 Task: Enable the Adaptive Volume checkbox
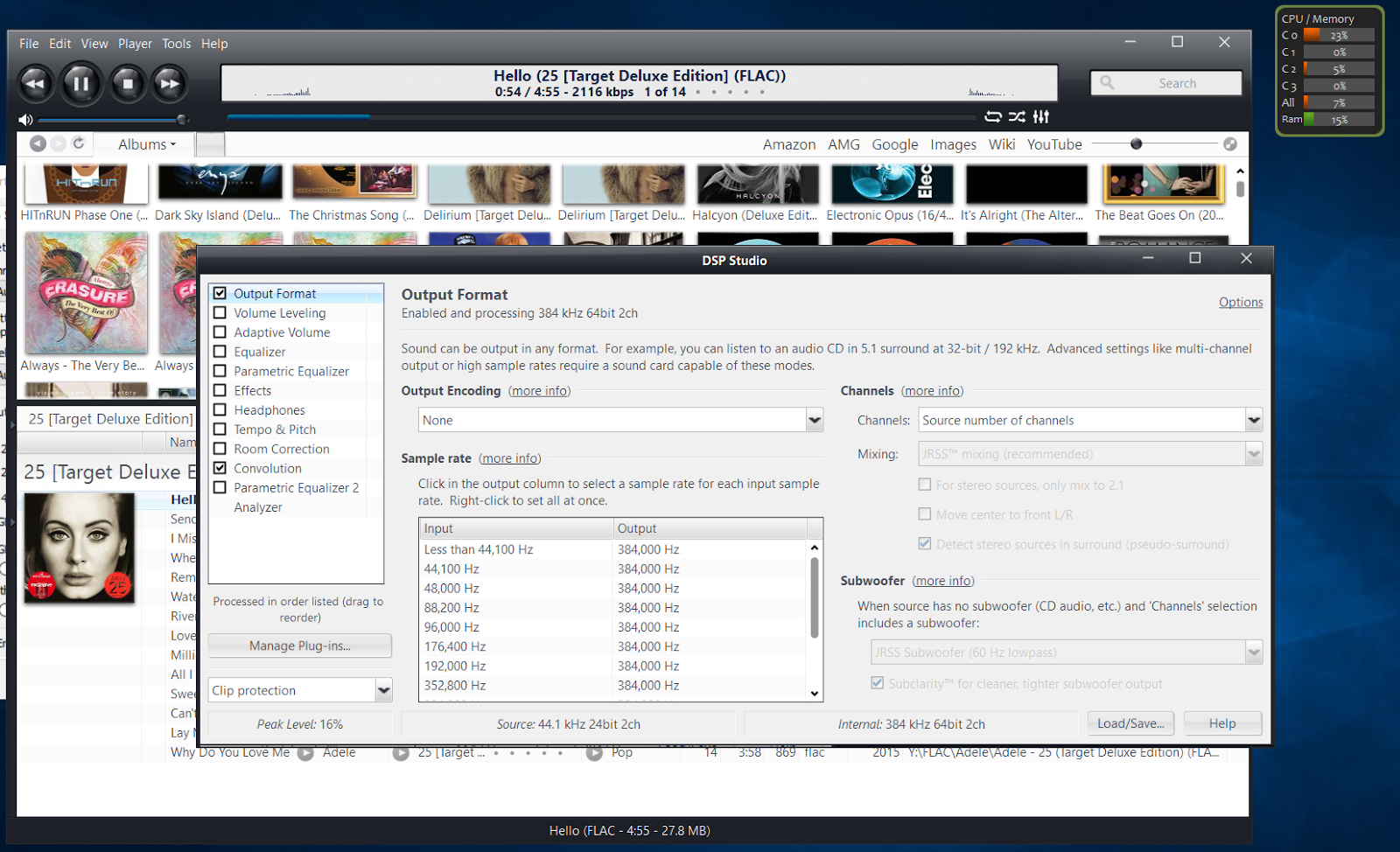coord(220,332)
